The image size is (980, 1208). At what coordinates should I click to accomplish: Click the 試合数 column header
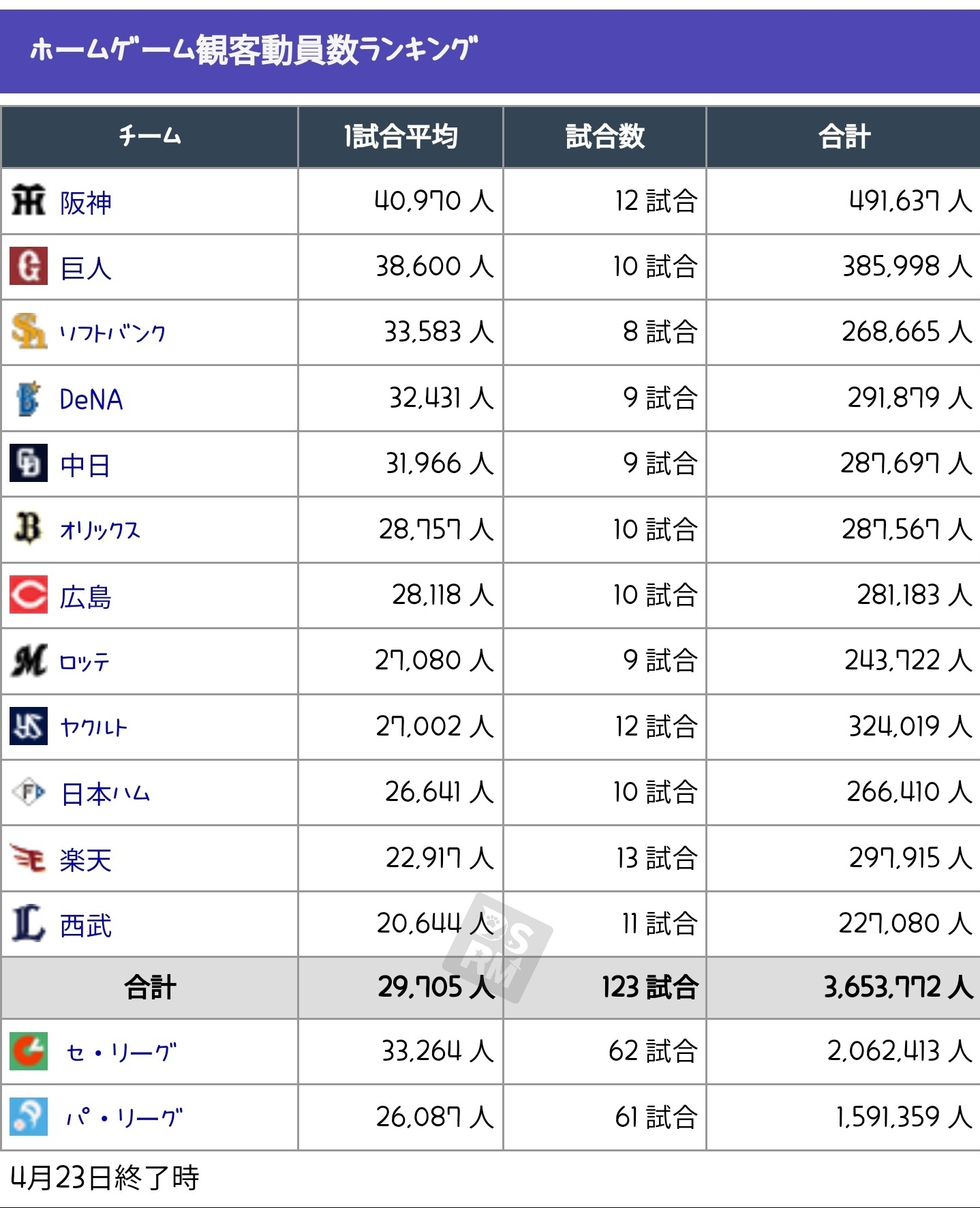coord(604,137)
